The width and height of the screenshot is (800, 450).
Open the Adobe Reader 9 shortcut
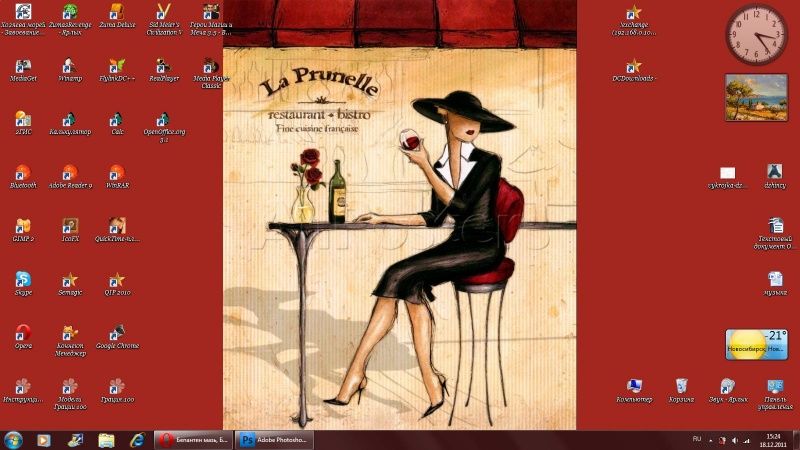click(70, 173)
